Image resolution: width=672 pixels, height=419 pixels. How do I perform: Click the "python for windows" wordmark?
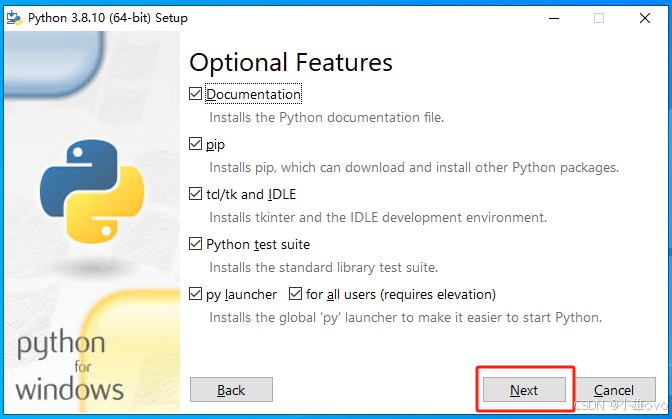68,366
